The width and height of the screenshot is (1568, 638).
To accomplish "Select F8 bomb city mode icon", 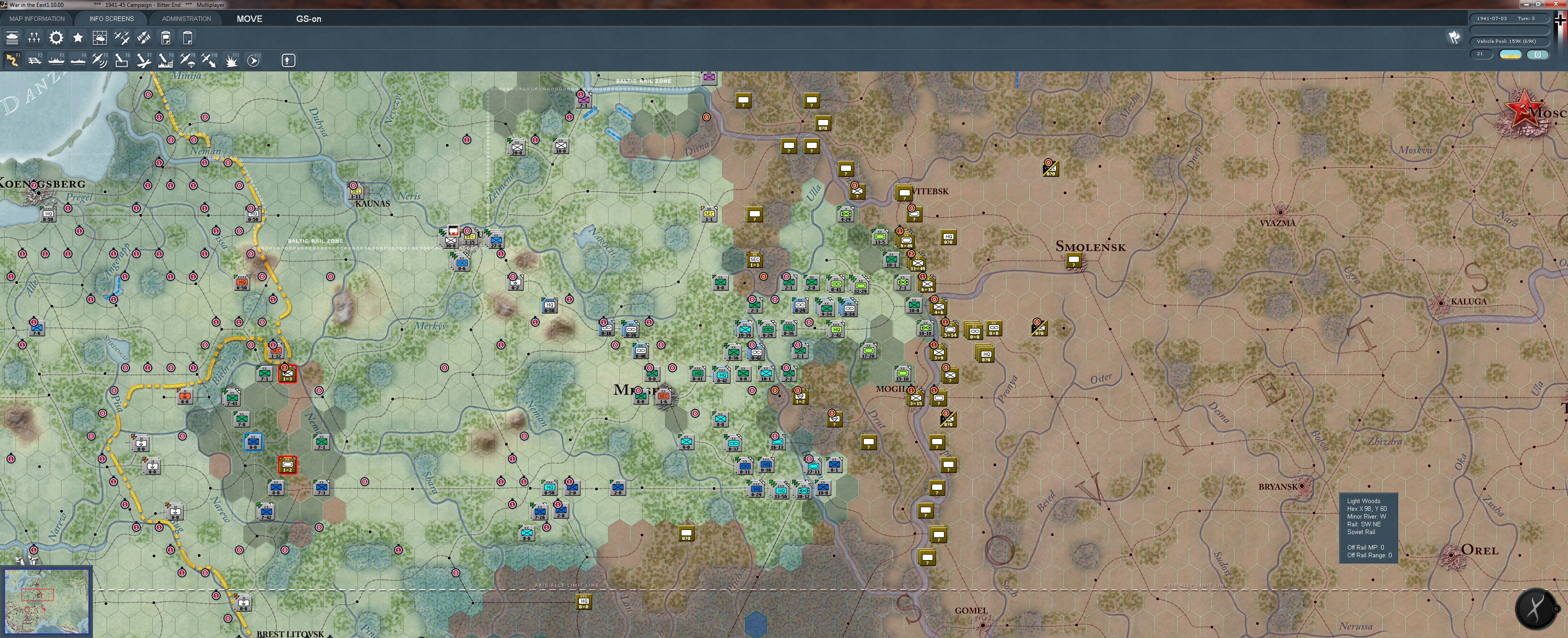I will tap(165, 60).
